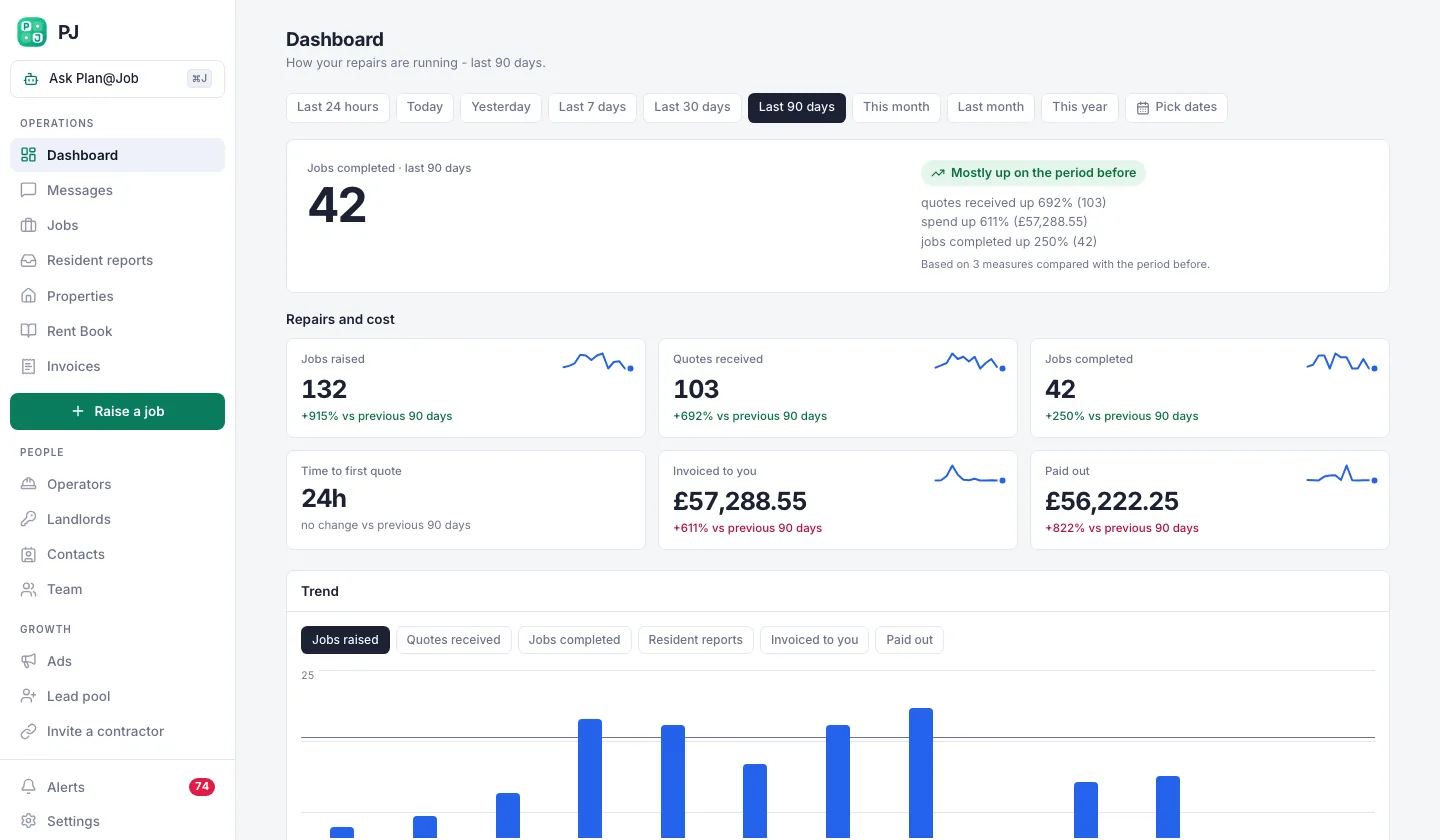Select the This month range
This screenshot has width=1440, height=840.
point(896,108)
